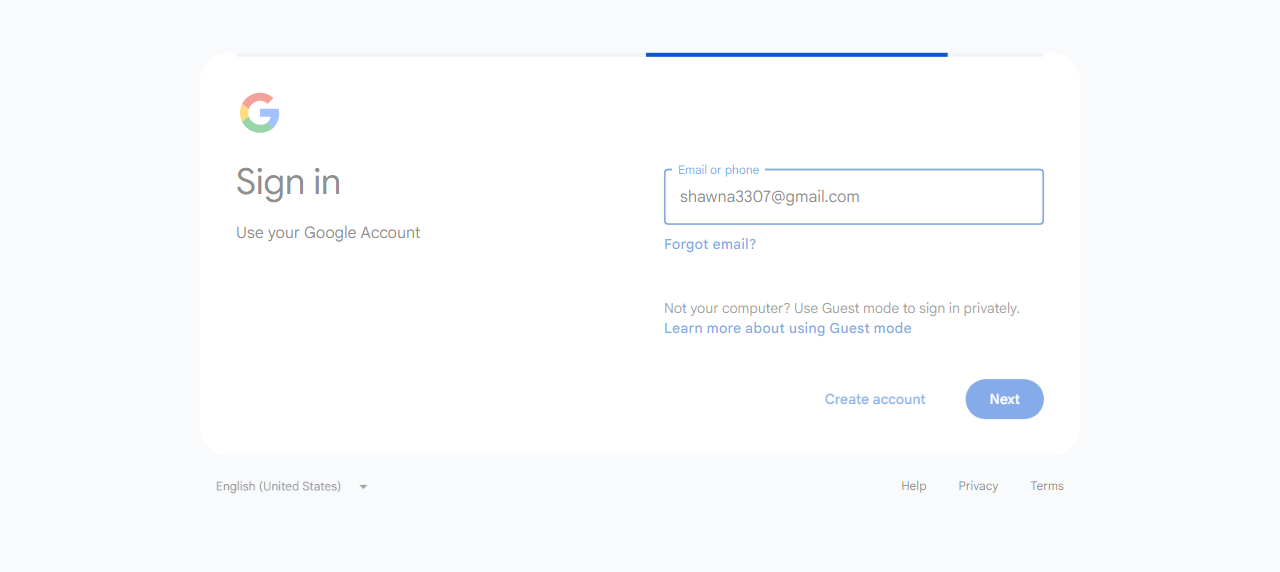Focus the Email or phone field
Screen dimensions: 1280x572
coord(854,197)
